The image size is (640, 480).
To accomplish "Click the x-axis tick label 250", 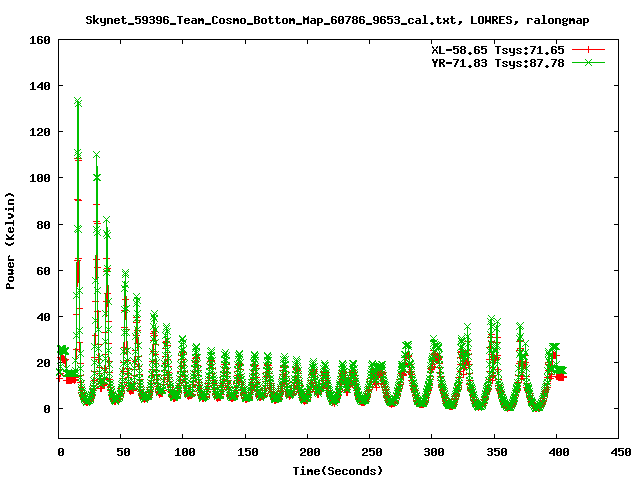I will coord(371,452).
